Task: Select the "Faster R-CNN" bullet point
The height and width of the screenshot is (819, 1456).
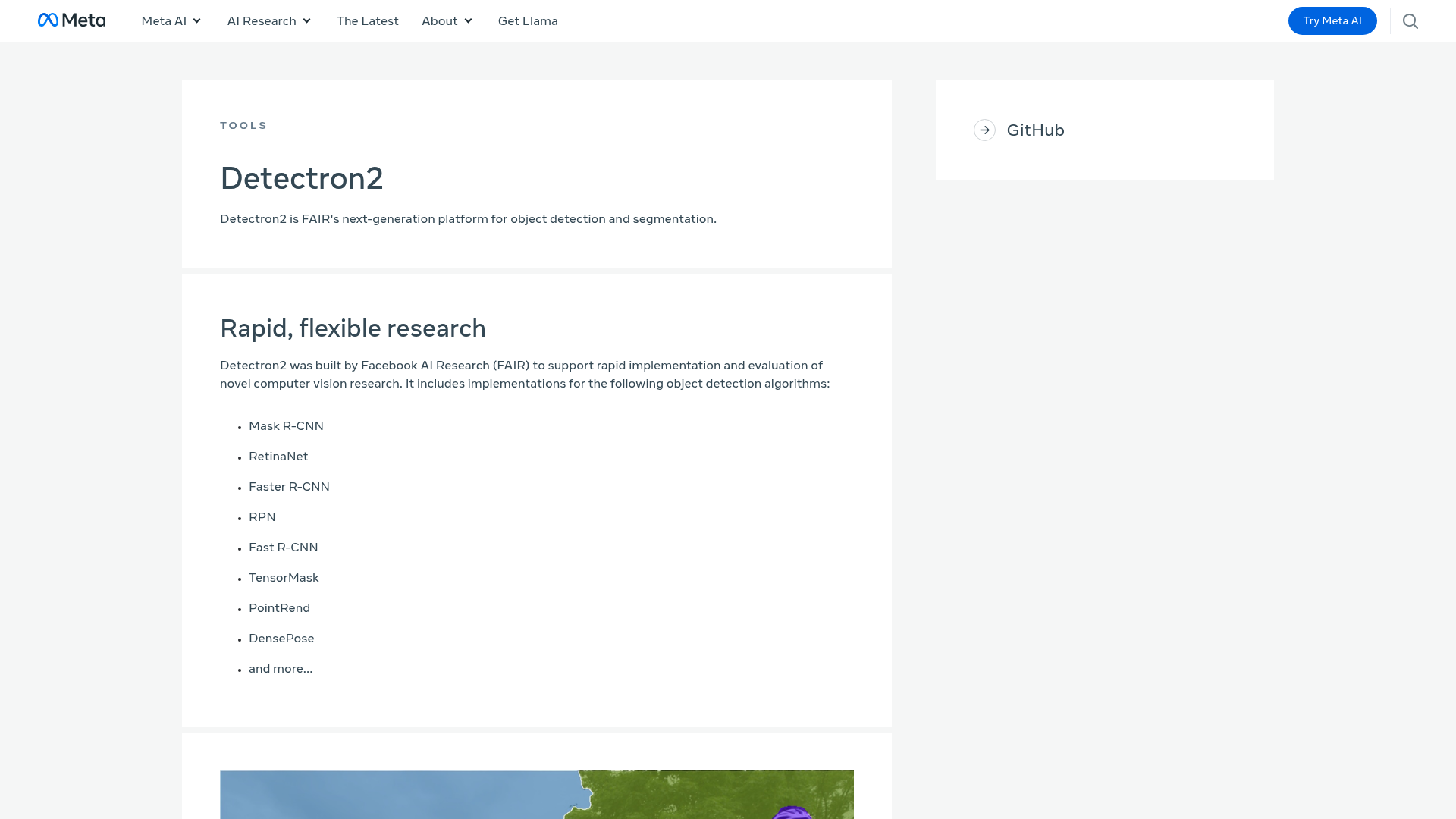Action: (x=290, y=486)
